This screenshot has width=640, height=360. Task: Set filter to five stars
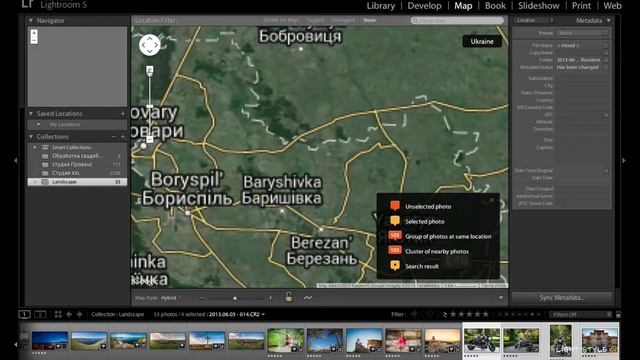pyautogui.click(x=486, y=314)
